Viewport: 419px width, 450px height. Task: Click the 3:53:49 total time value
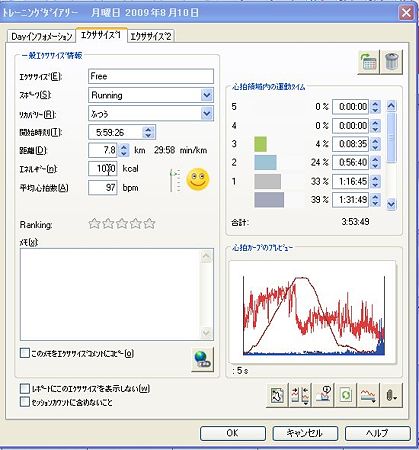(355, 222)
